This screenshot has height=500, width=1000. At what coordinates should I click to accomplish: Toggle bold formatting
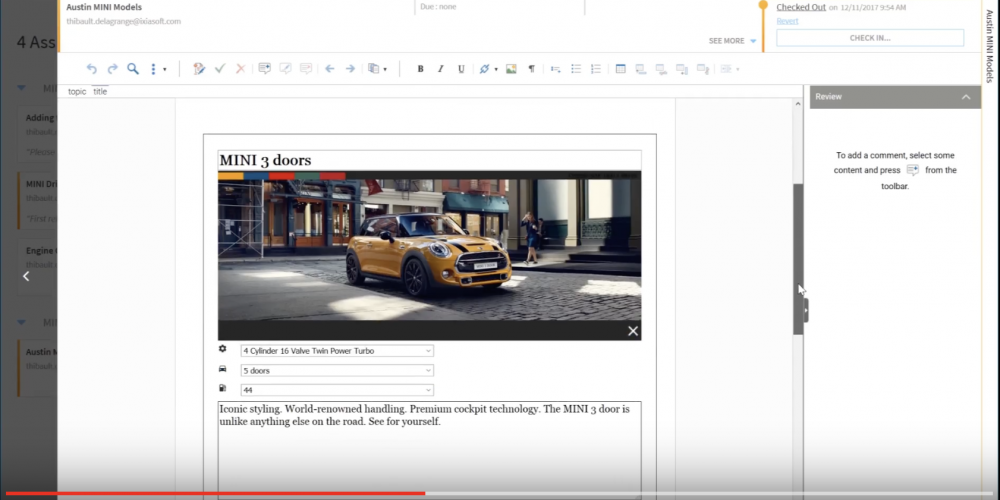coord(420,69)
